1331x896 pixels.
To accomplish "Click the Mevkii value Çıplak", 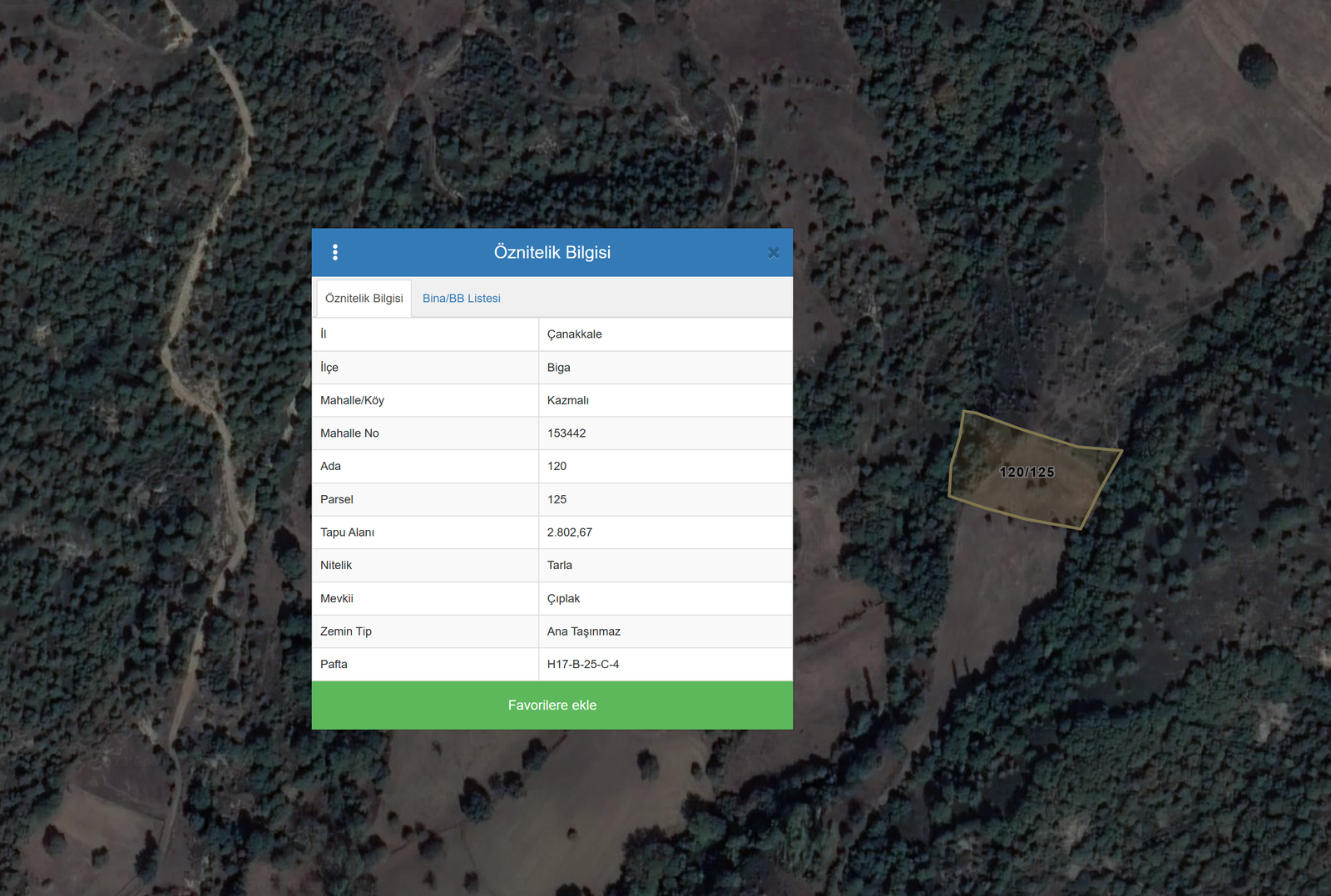I will coord(563,598).
